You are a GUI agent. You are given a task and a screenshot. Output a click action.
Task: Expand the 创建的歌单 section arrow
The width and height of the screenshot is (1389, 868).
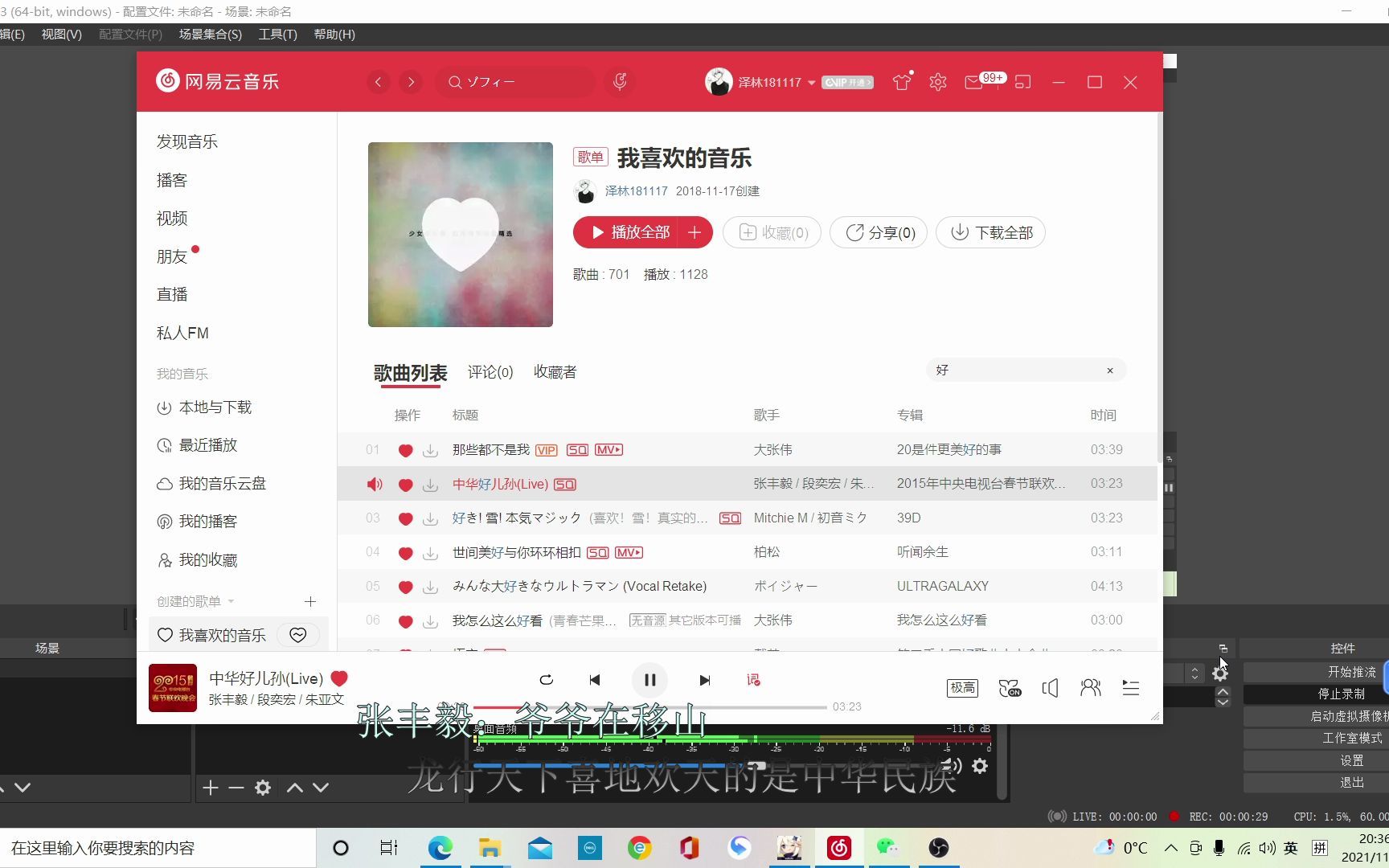pos(231,602)
